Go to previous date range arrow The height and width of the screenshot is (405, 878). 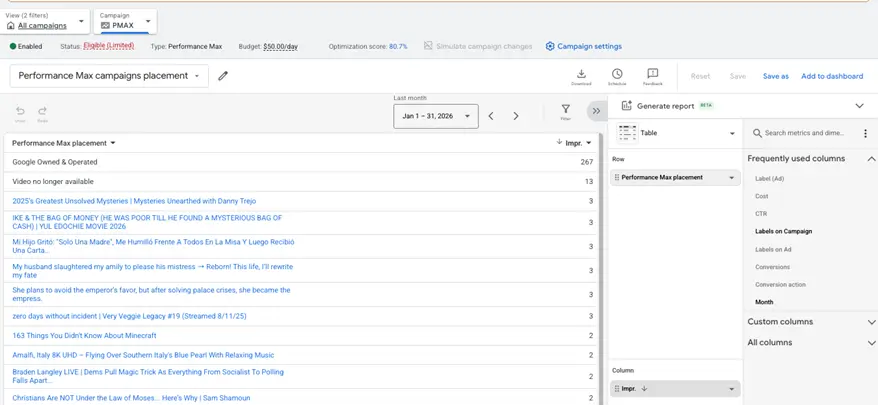[491, 116]
